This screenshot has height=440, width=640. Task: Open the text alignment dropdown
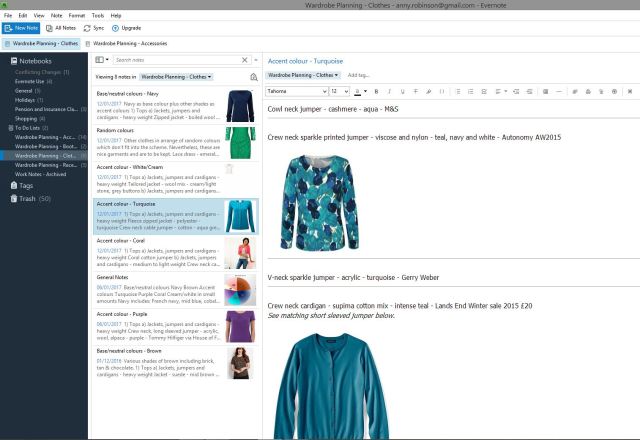click(501, 91)
